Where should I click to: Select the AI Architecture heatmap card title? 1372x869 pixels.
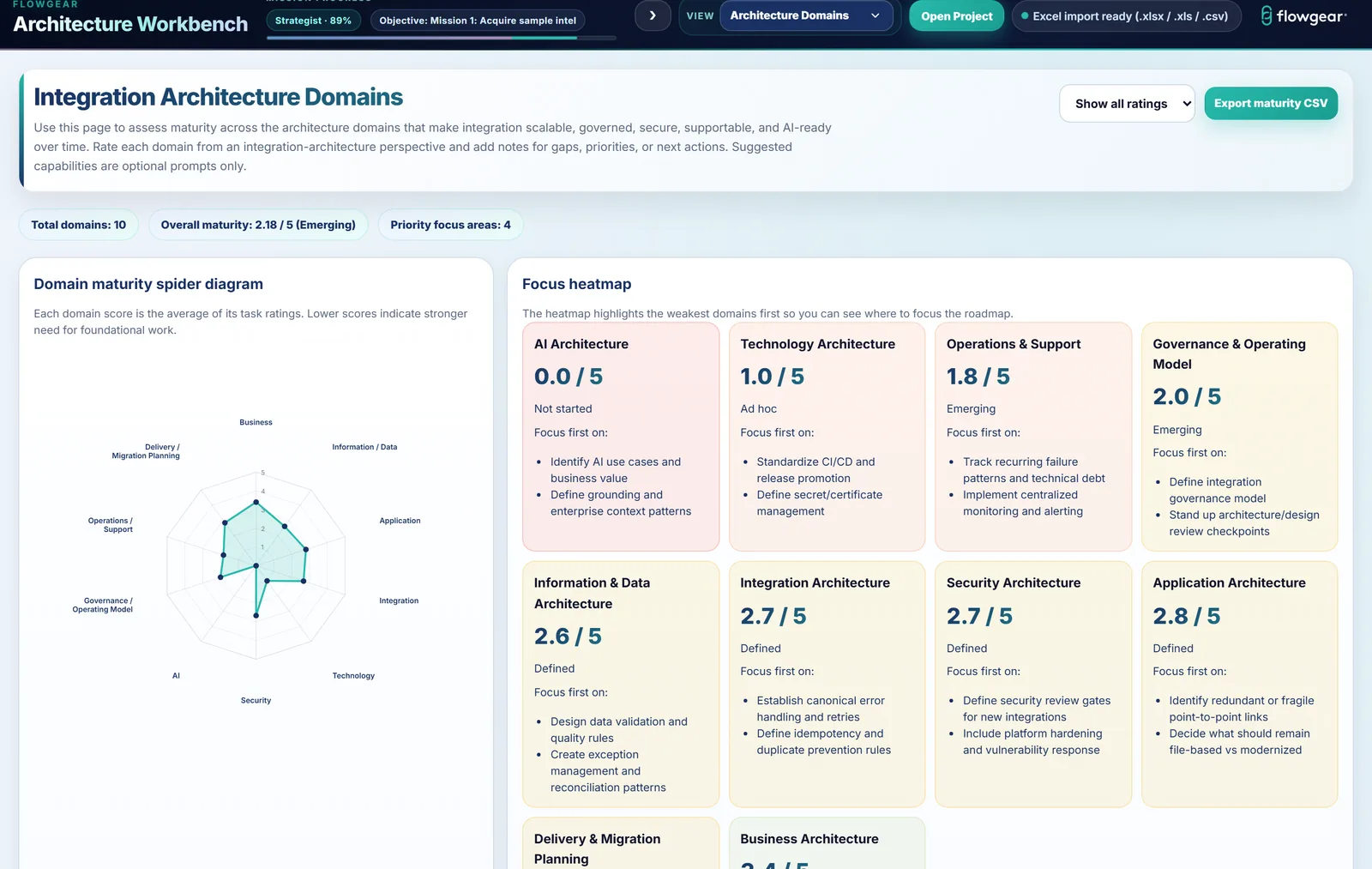point(581,344)
